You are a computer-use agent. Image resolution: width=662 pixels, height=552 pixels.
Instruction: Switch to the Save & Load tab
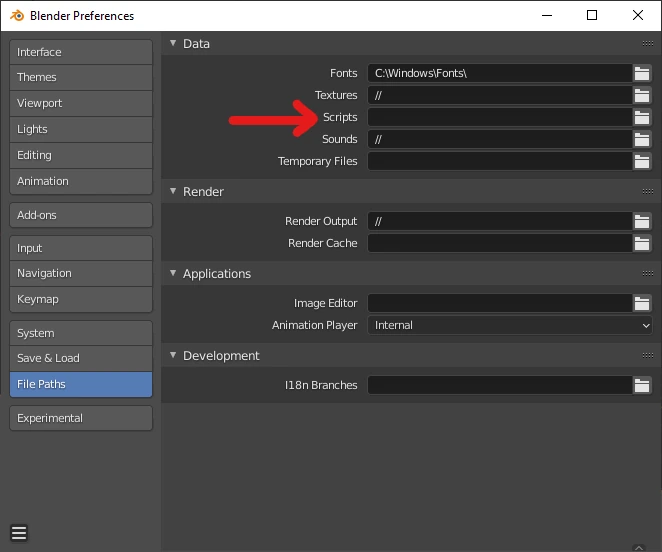tap(81, 358)
